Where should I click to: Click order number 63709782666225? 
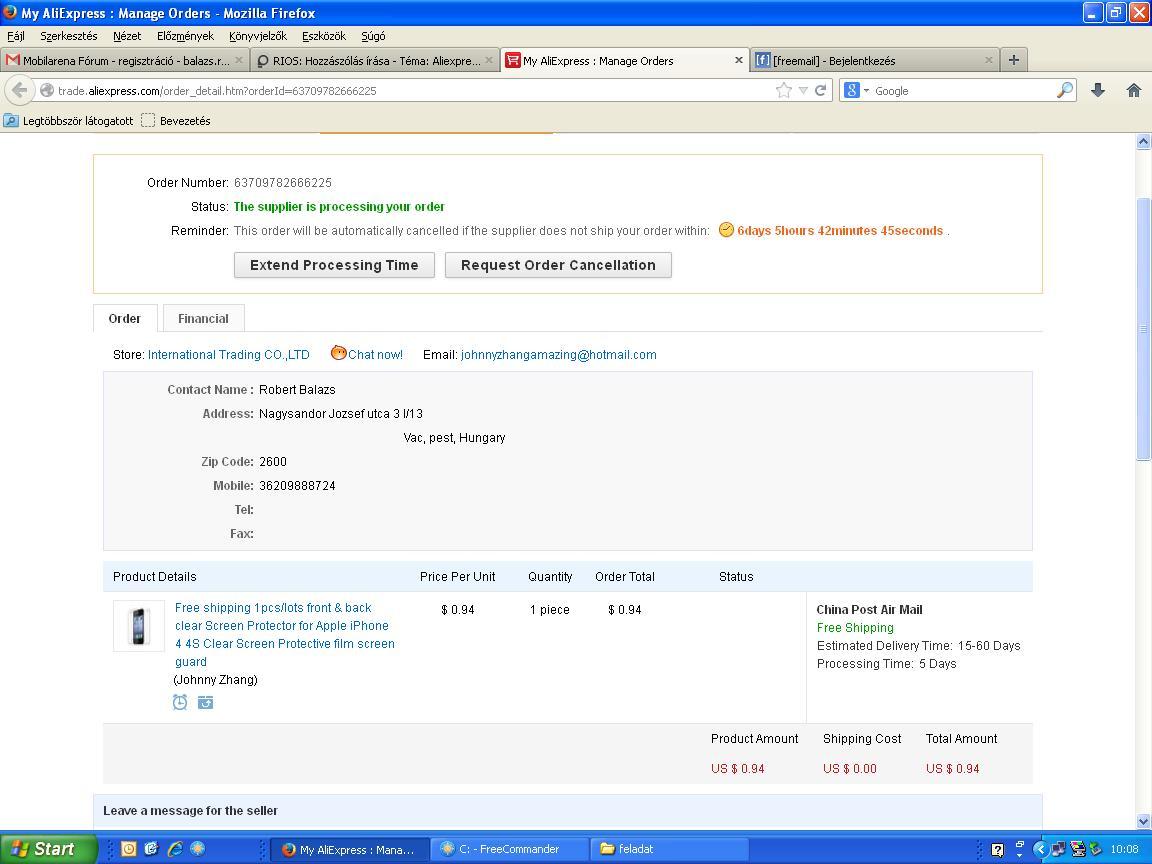[x=283, y=182]
